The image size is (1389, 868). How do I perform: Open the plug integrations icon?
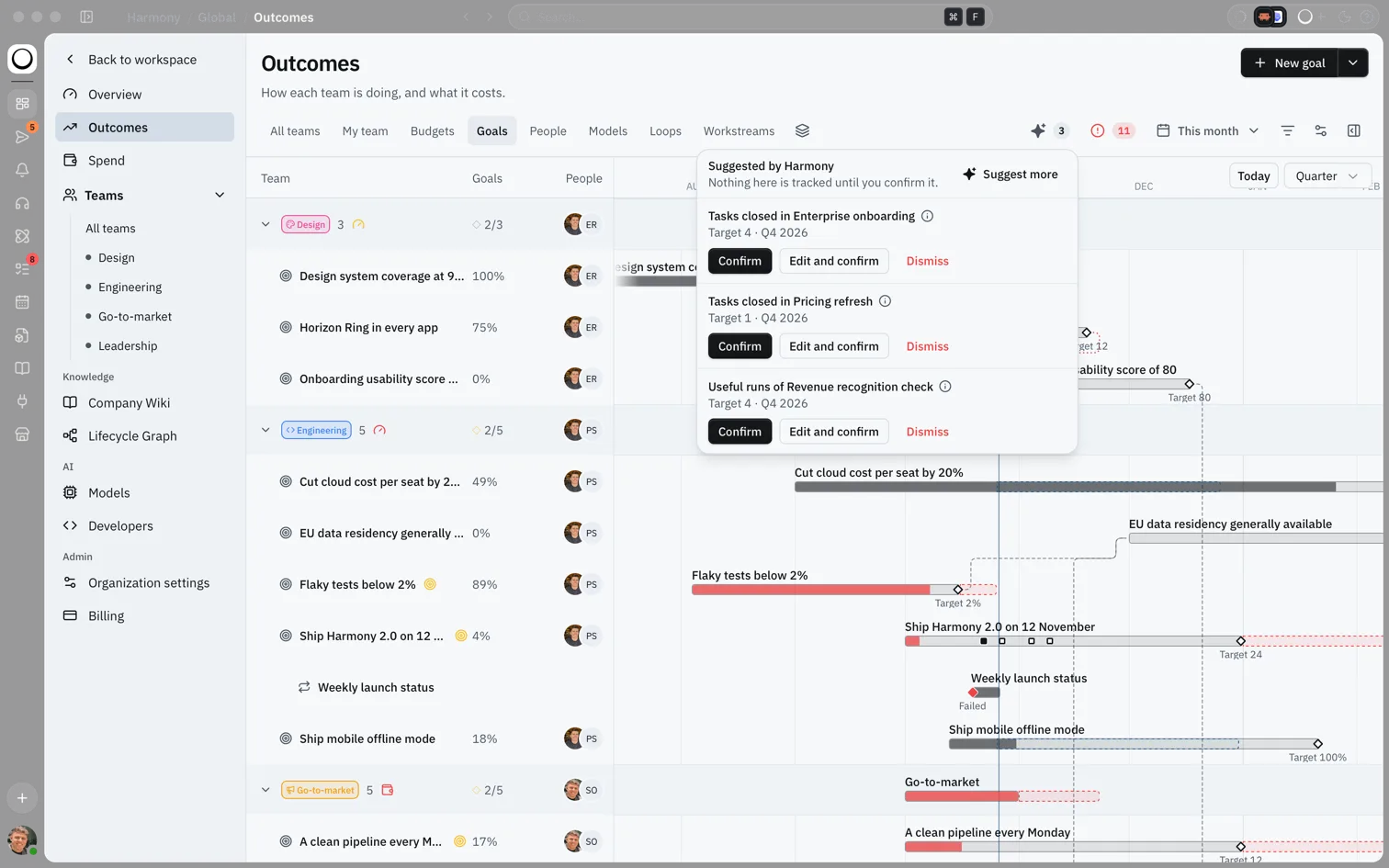pyautogui.click(x=22, y=401)
